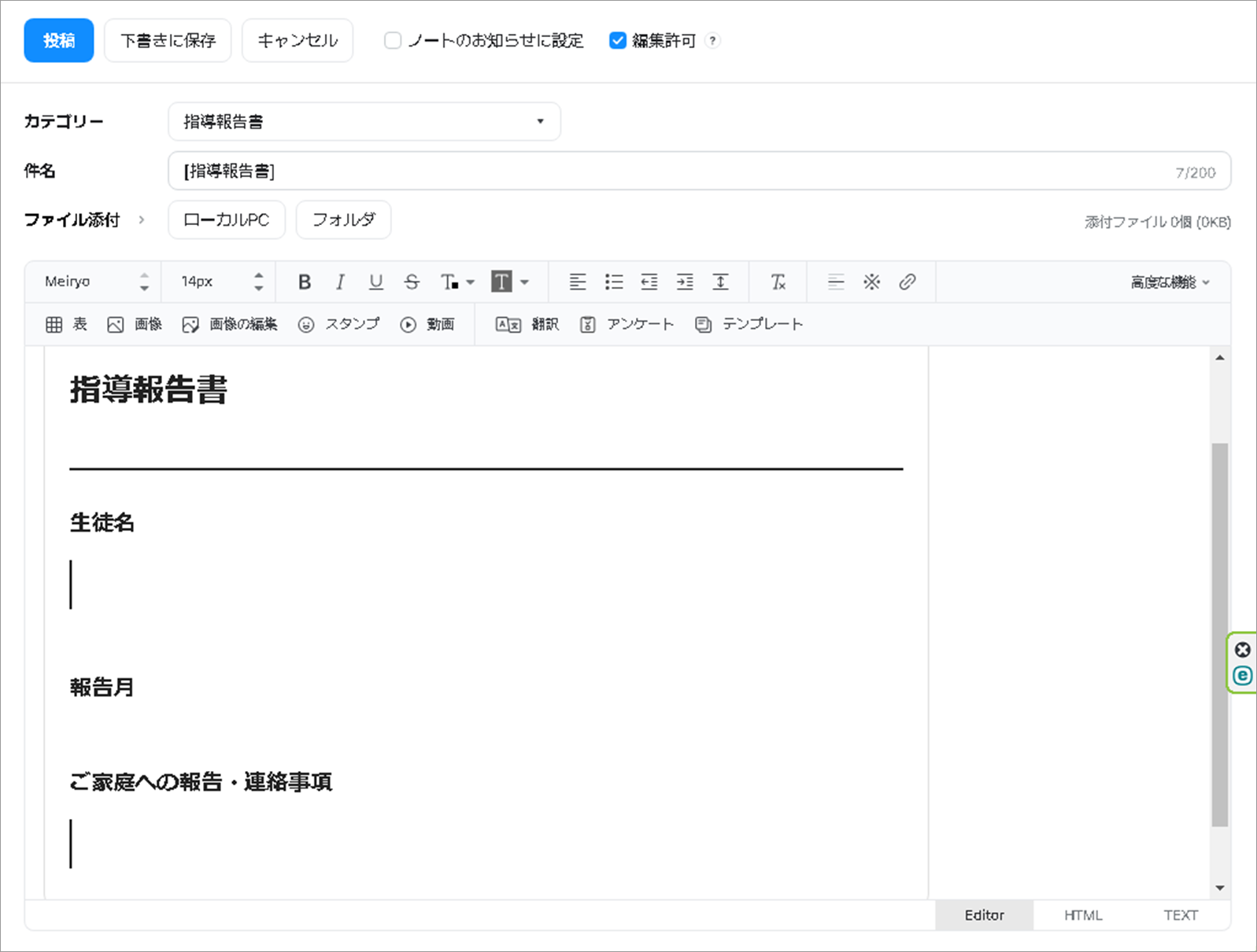Click the clear formatting icon

pyautogui.click(x=778, y=282)
